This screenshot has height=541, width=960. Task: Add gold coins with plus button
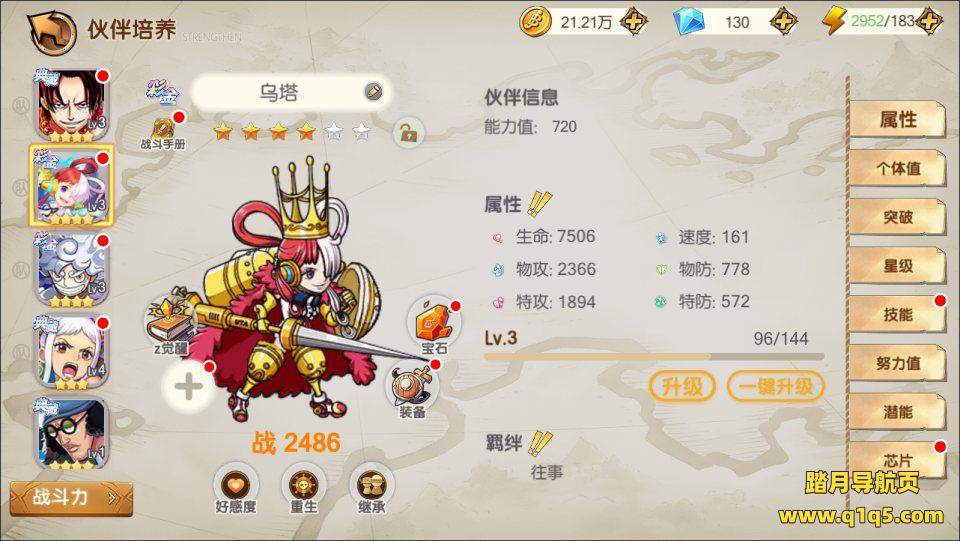pyautogui.click(x=633, y=22)
